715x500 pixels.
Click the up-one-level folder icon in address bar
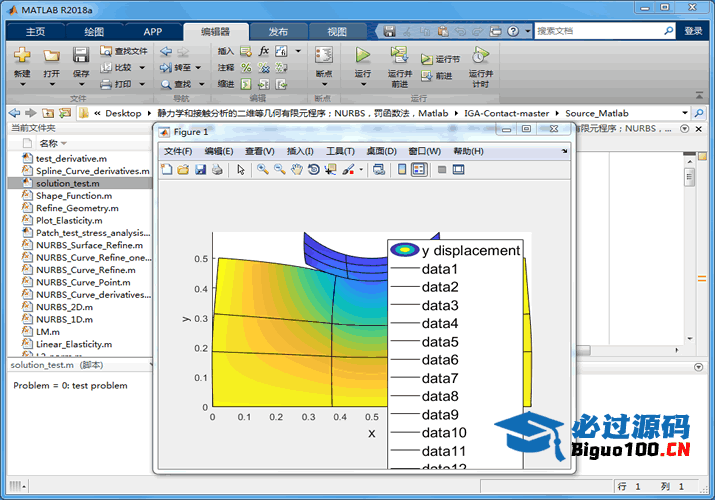pos(48,113)
